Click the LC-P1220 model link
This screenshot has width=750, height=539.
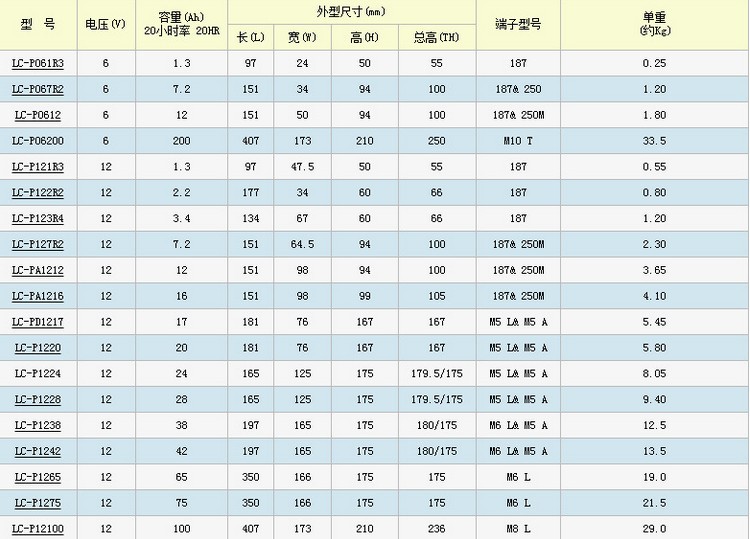click(38, 348)
